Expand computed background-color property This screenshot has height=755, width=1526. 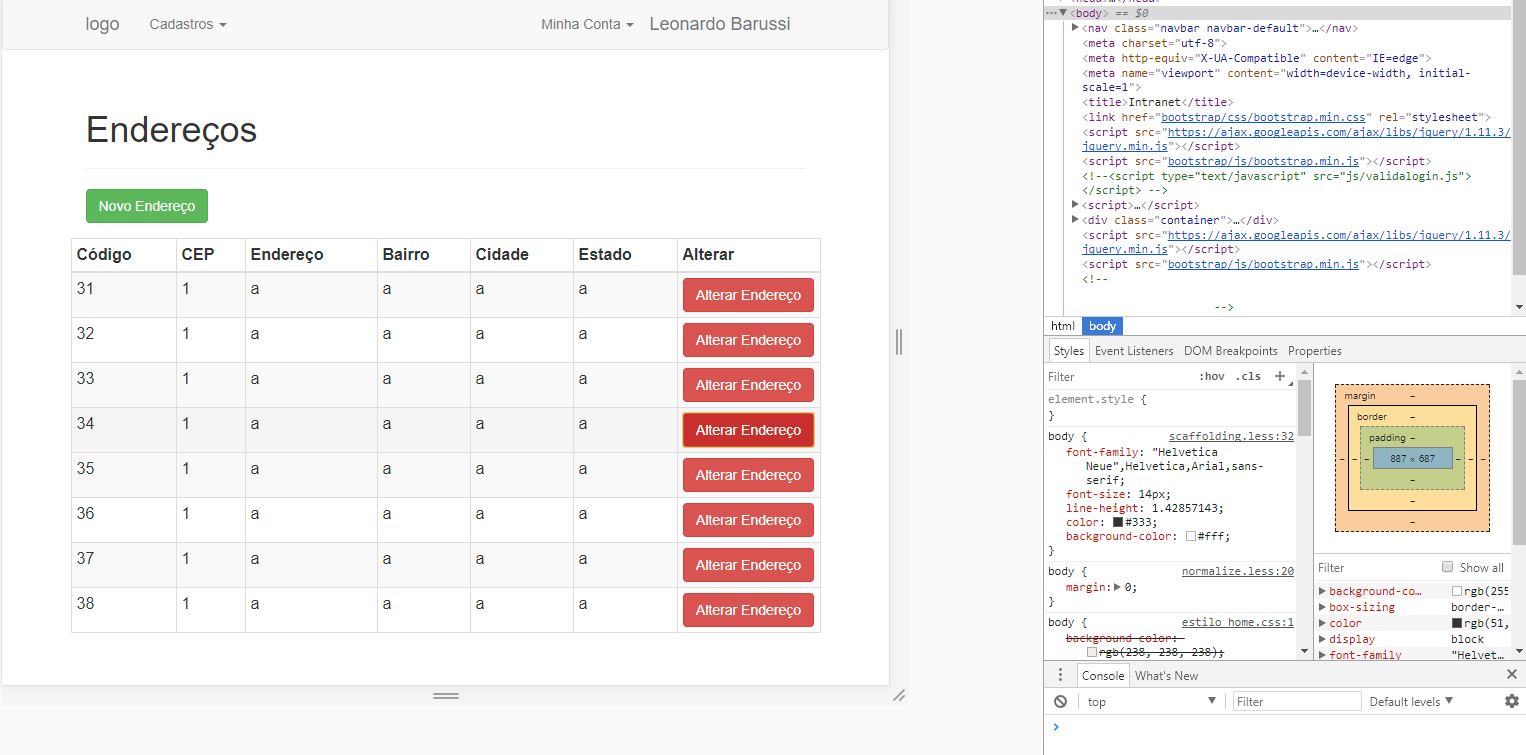coord(1322,591)
